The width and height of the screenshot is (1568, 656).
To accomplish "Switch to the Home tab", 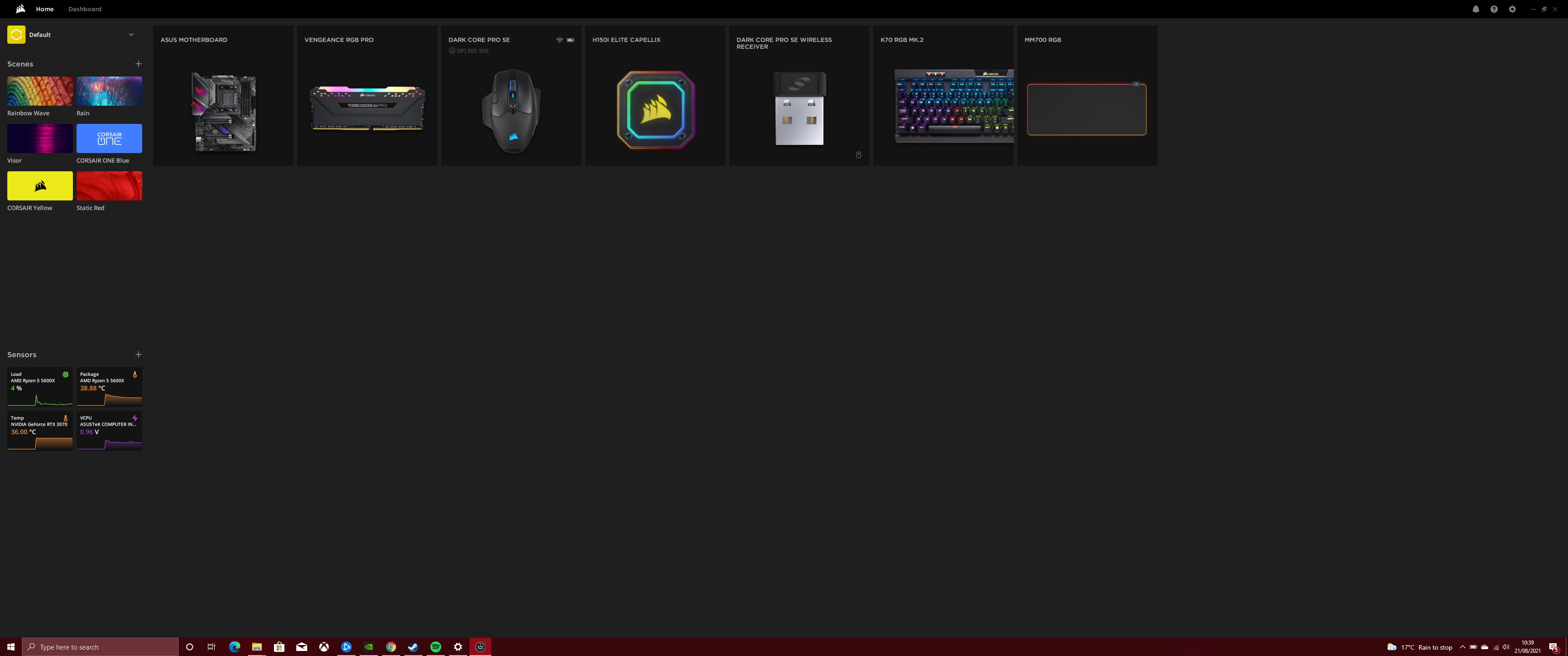I will pos(44,9).
